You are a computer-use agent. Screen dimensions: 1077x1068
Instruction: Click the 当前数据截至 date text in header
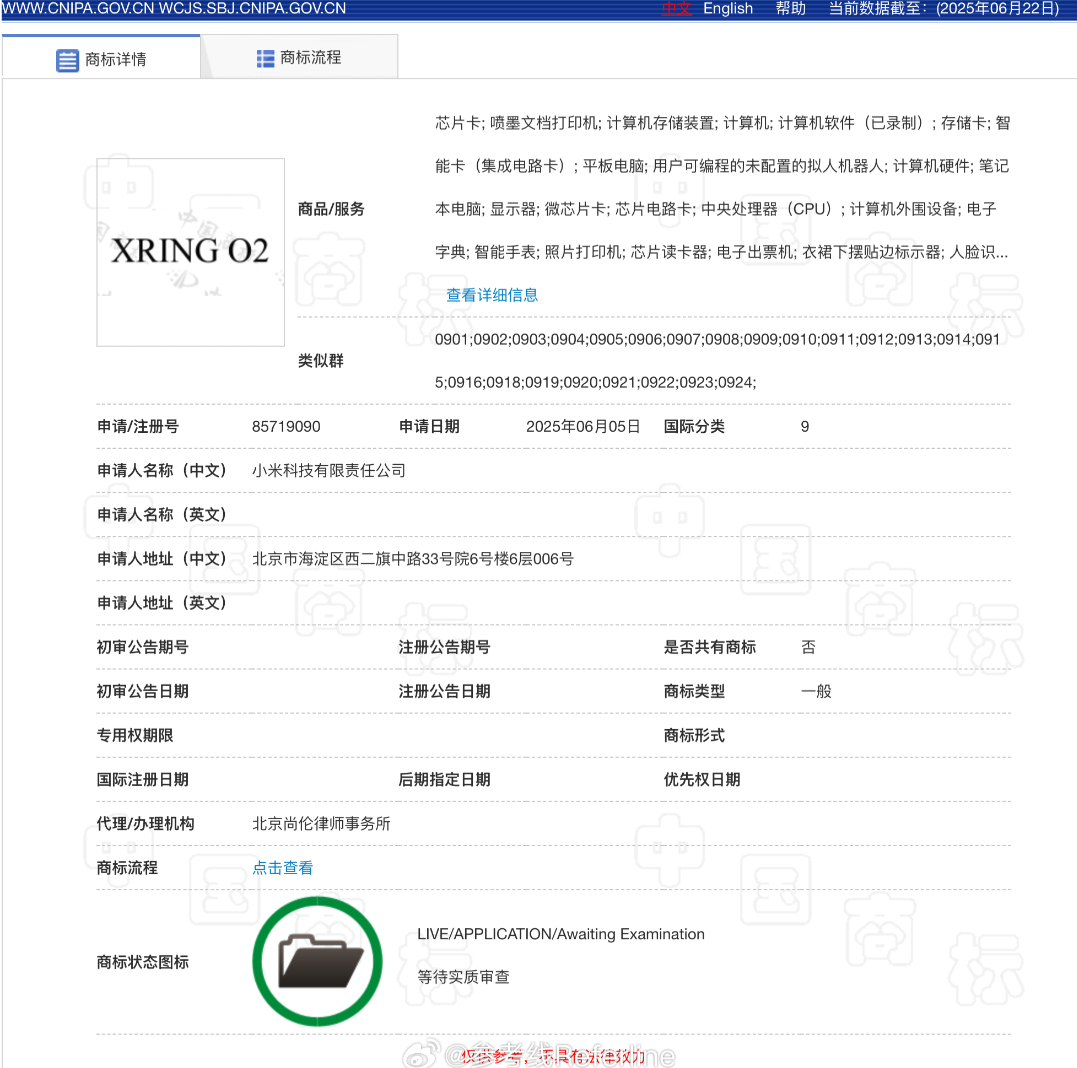[944, 9]
